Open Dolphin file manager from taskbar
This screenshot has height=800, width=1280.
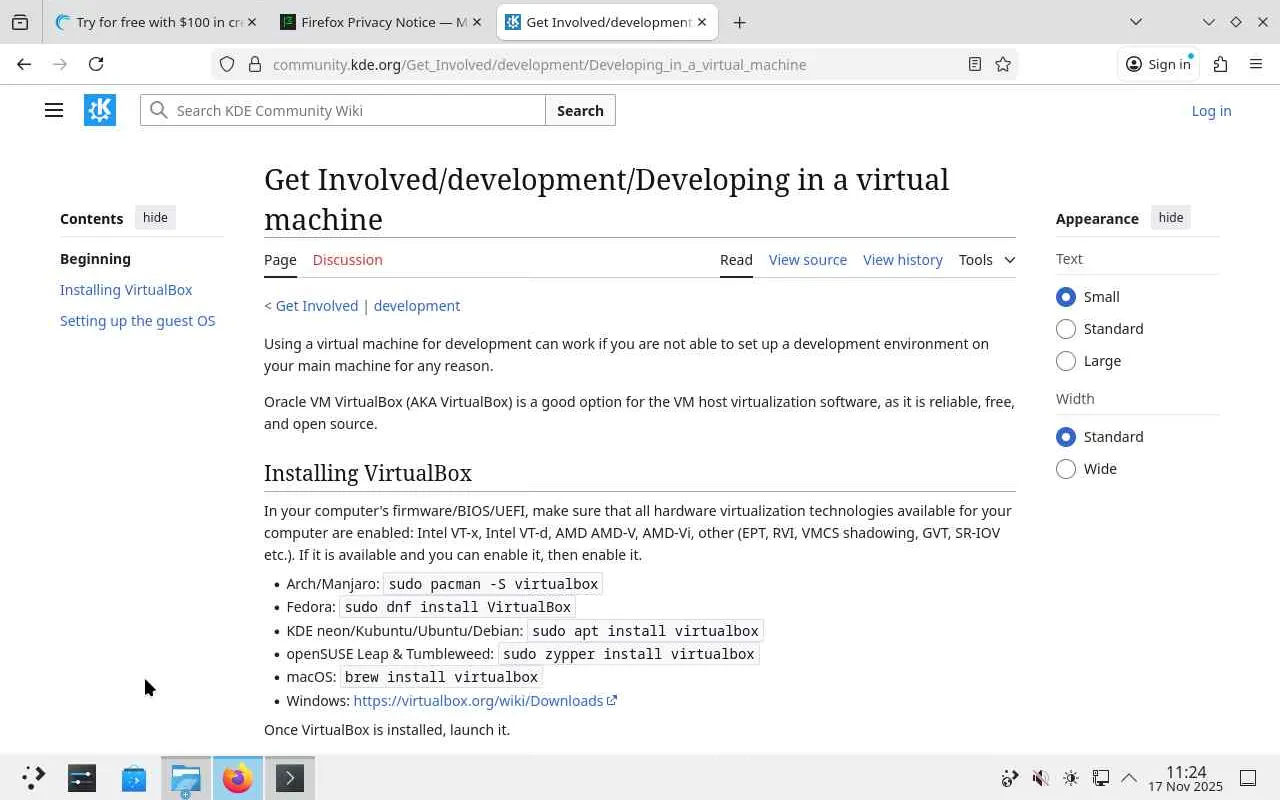tap(186, 778)
